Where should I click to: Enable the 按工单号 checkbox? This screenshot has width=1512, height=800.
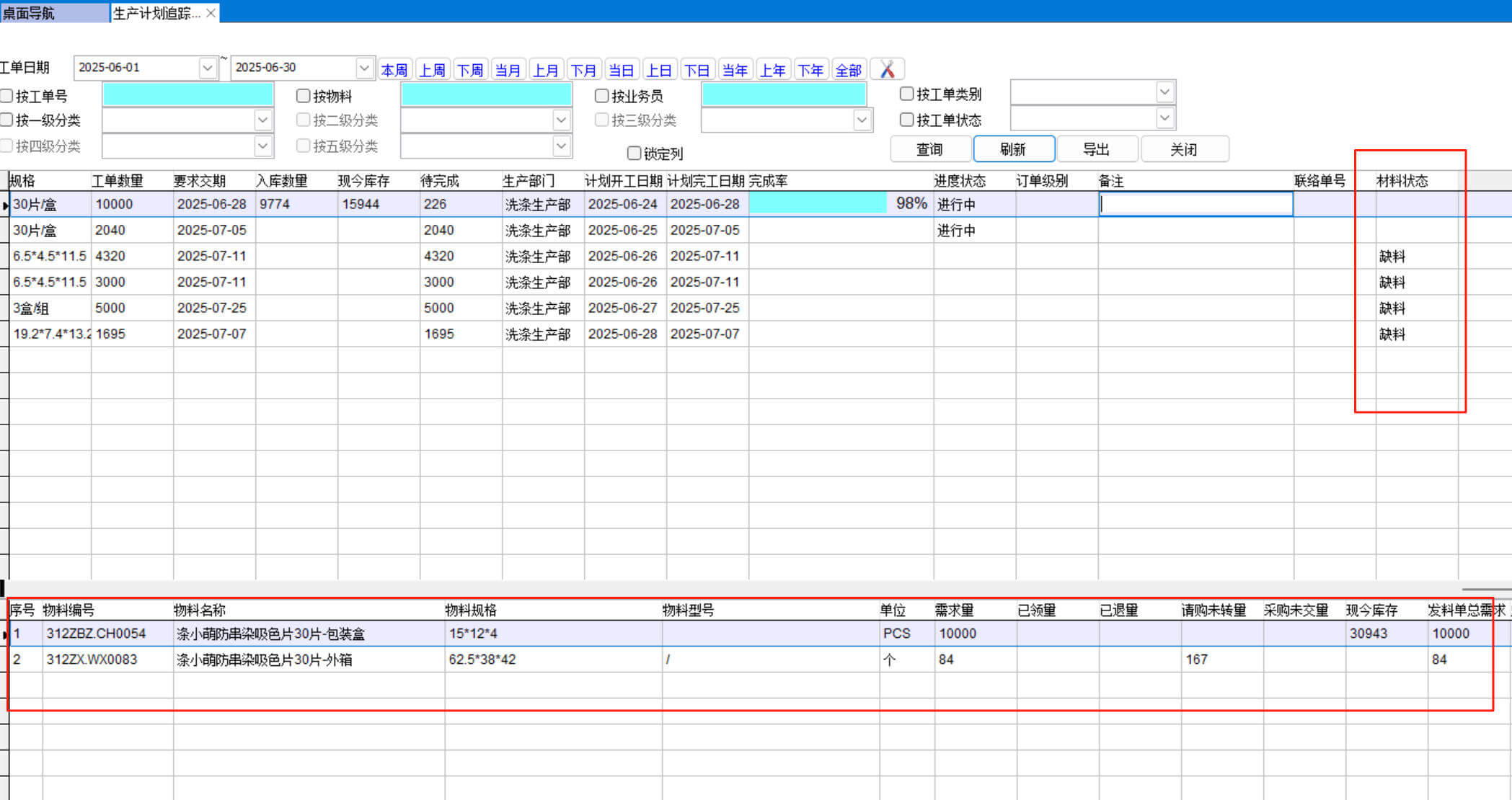coord(7,96)
